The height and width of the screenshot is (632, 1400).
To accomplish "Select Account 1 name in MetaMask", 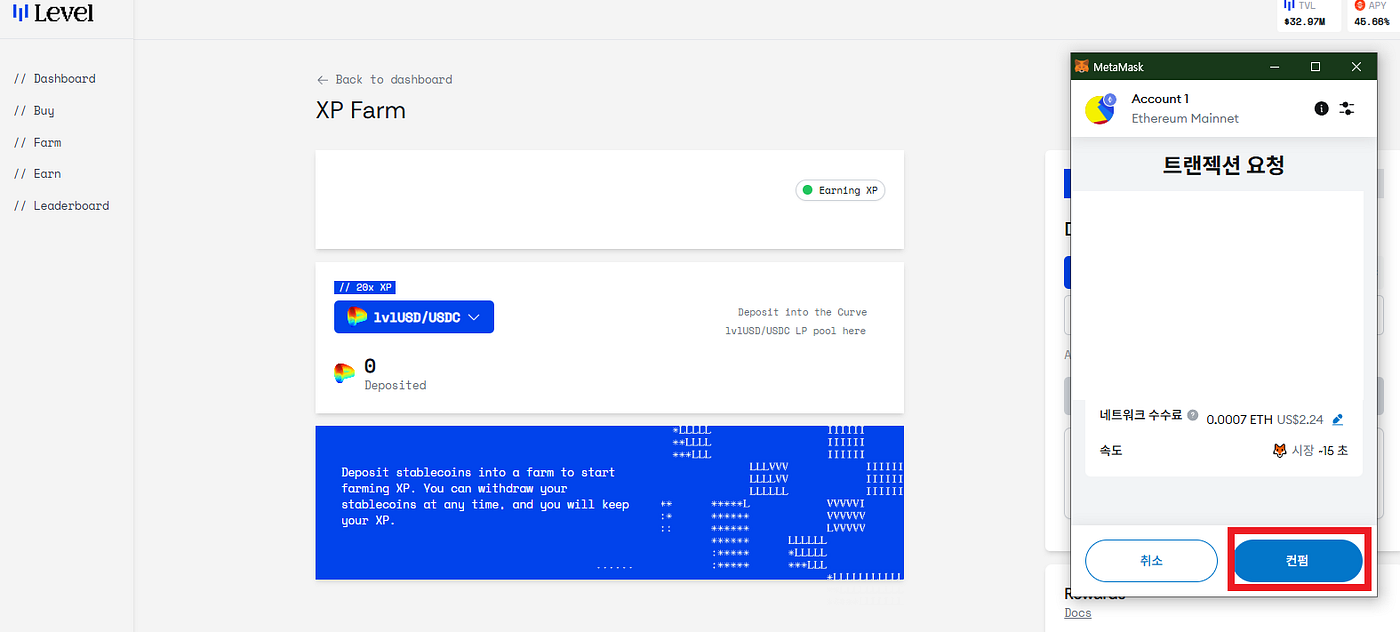I will click(x=1160, y=99).
